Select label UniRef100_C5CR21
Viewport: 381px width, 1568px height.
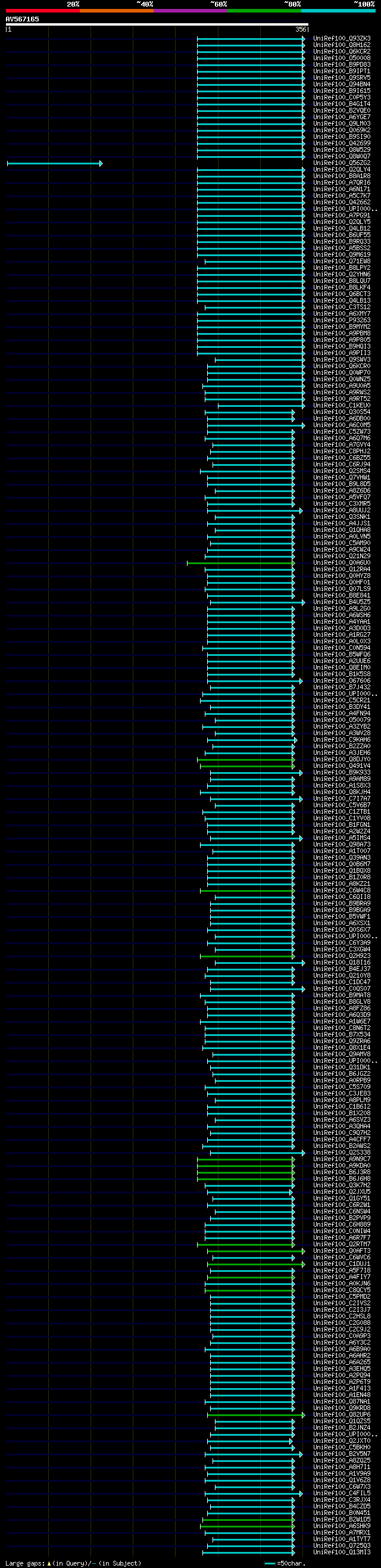click(342, 701)
